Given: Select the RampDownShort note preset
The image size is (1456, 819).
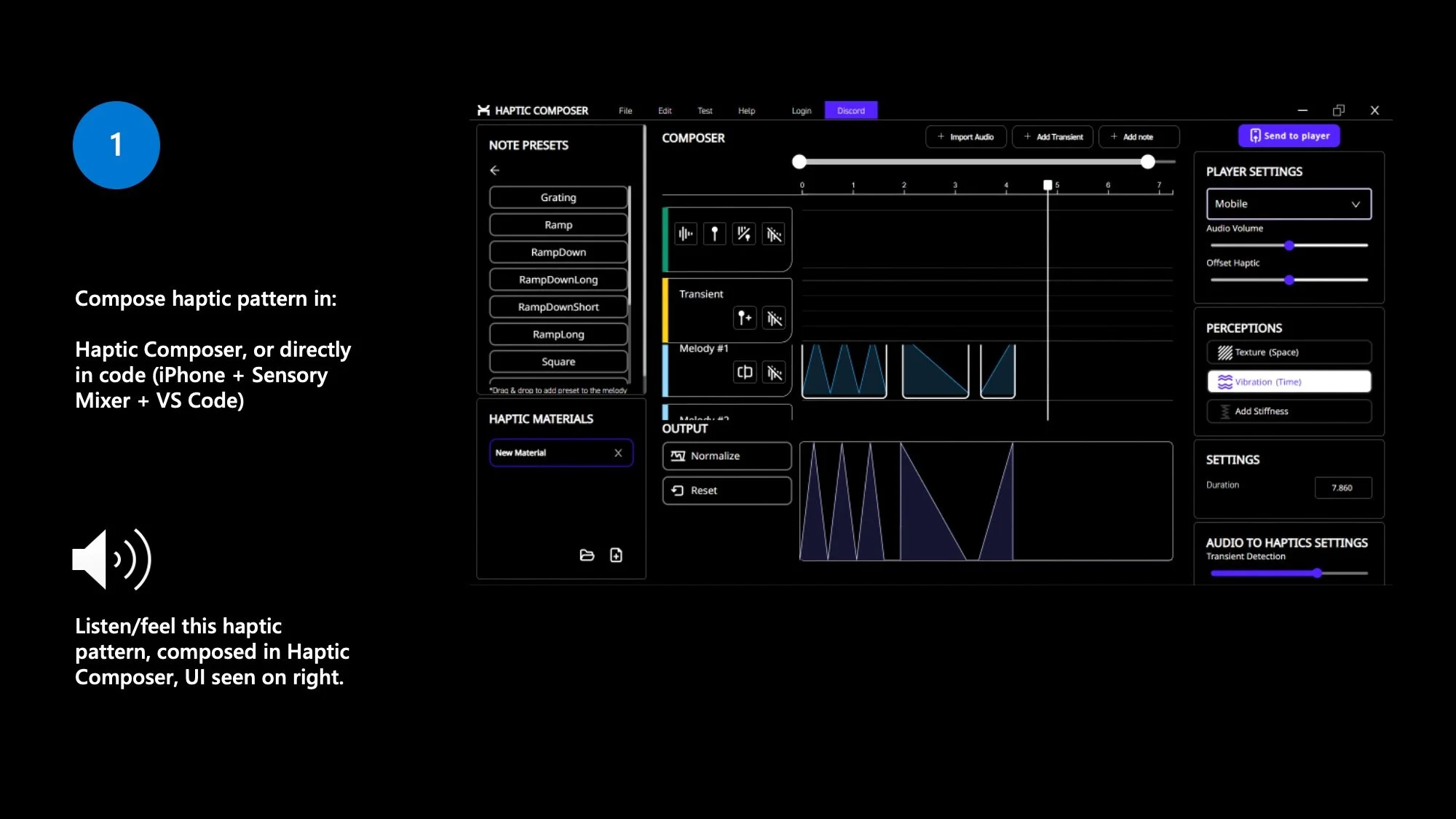Looking at the screenshot, I should pyautogui.click(x=558, y=307).
